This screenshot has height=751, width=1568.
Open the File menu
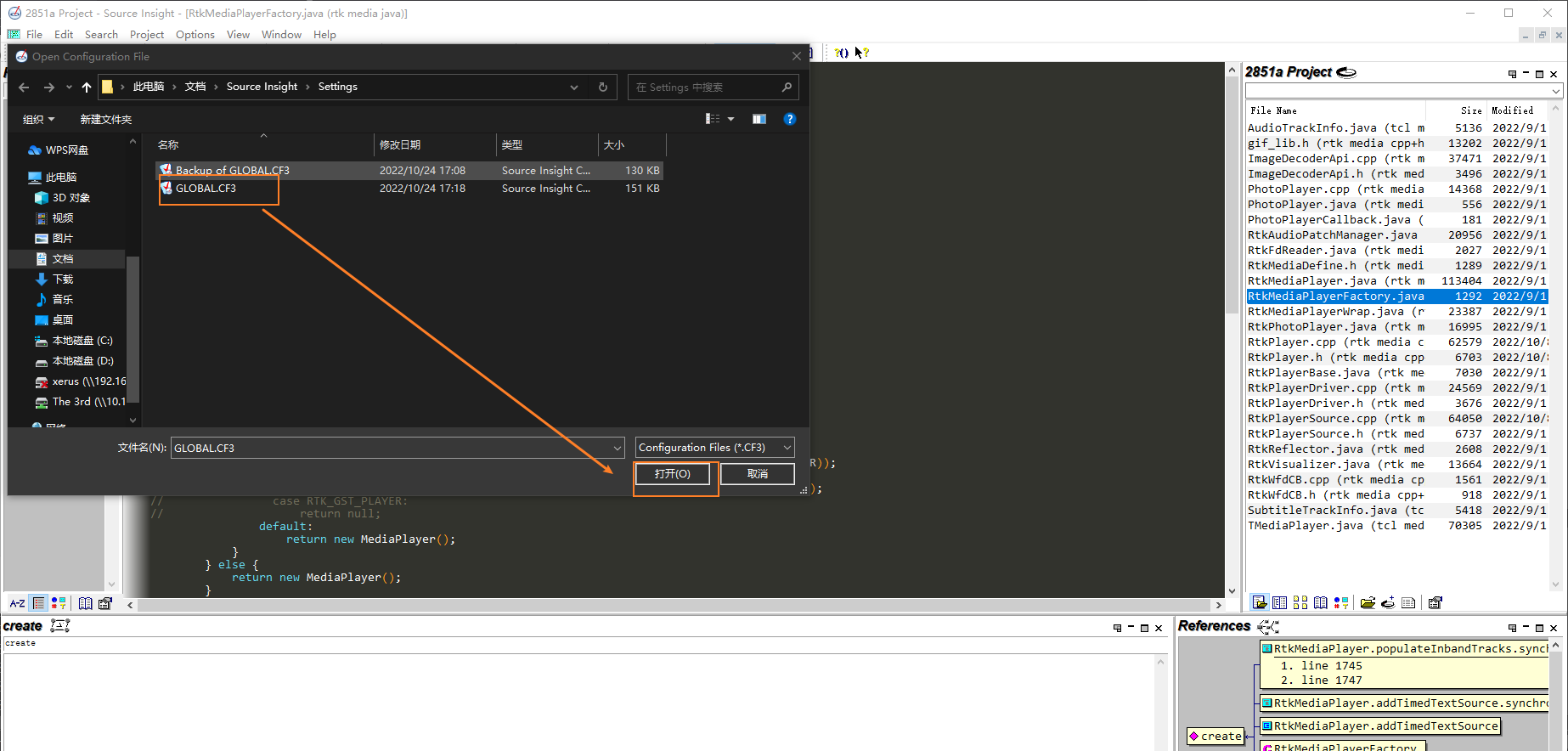click(x=34, y=35)
